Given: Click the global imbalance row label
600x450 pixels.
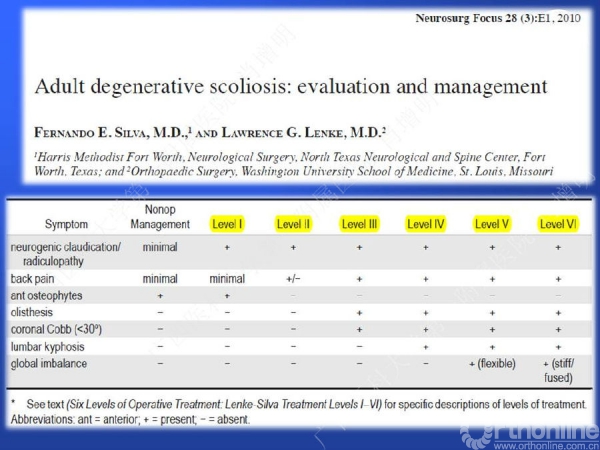Looking at the screenshot, I should pyautogui.click(x=49, y=364).
